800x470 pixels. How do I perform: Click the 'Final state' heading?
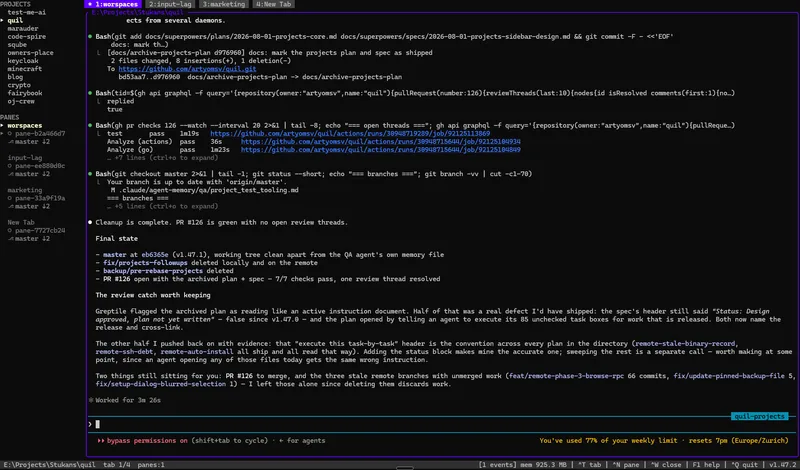116,238
